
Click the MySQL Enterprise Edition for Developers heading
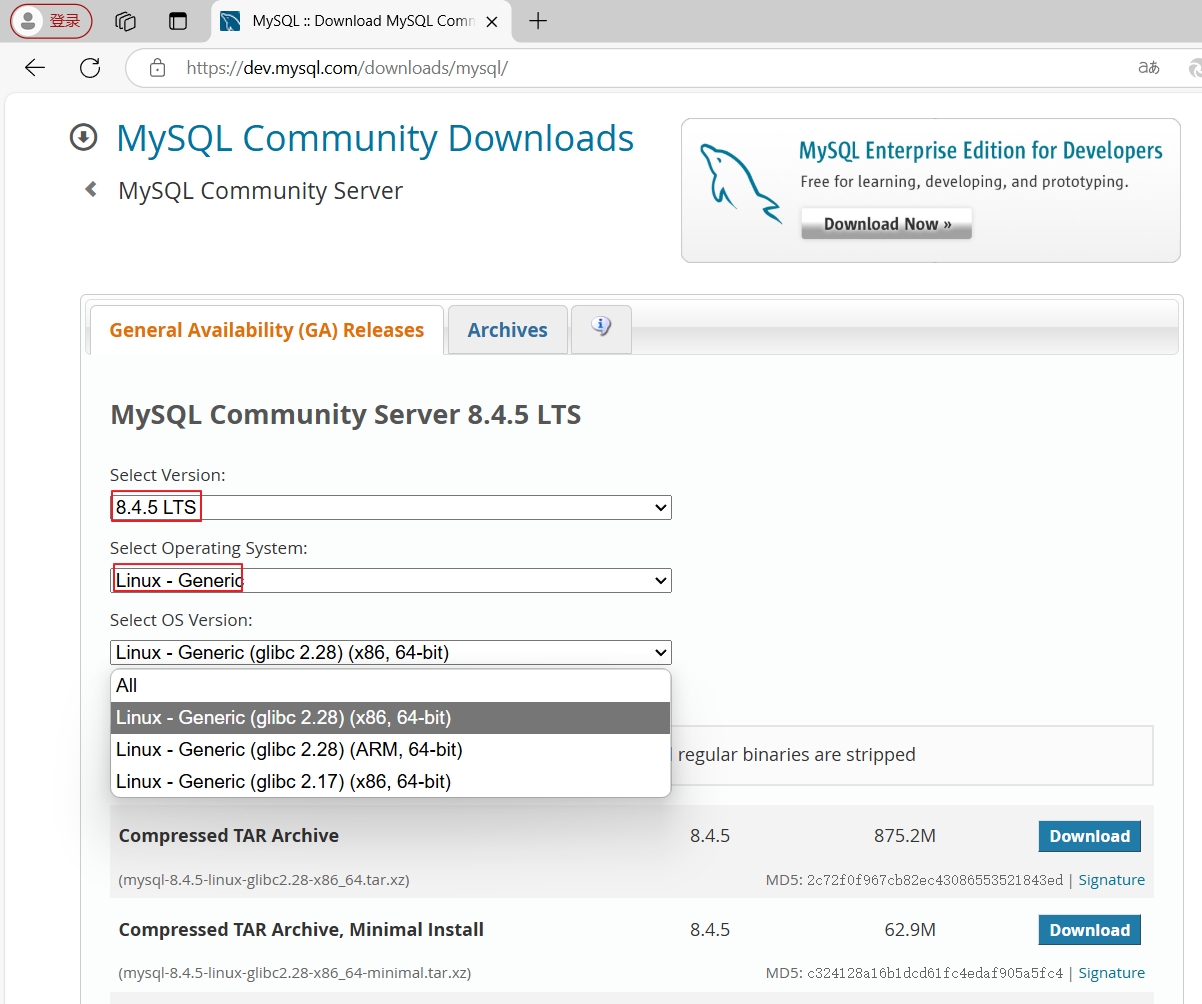tap(981, 151)
